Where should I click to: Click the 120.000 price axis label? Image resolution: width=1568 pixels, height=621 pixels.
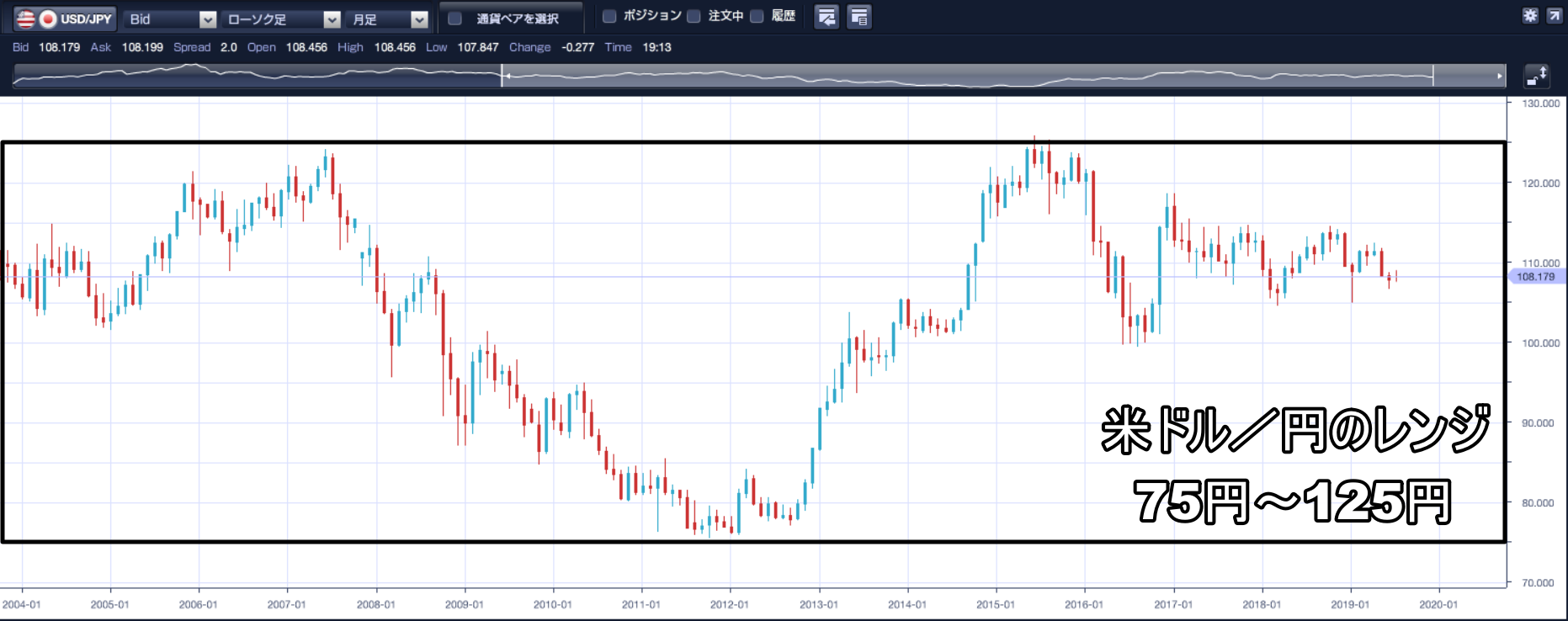tap(1540, 183)
